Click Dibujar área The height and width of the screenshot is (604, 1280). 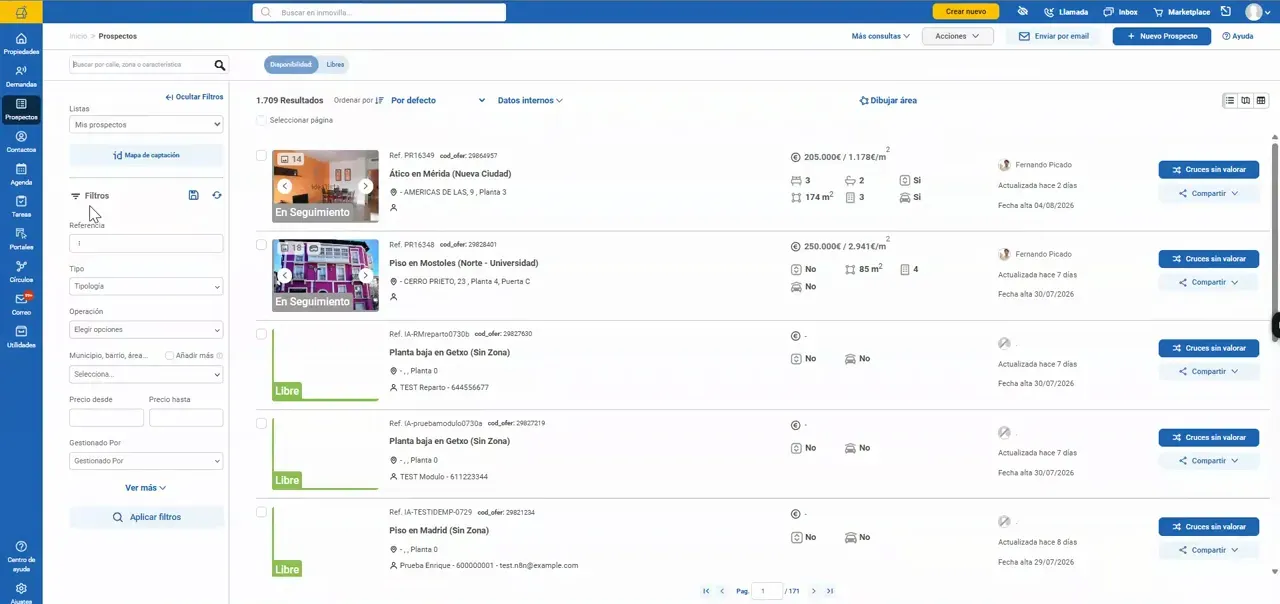888,100
